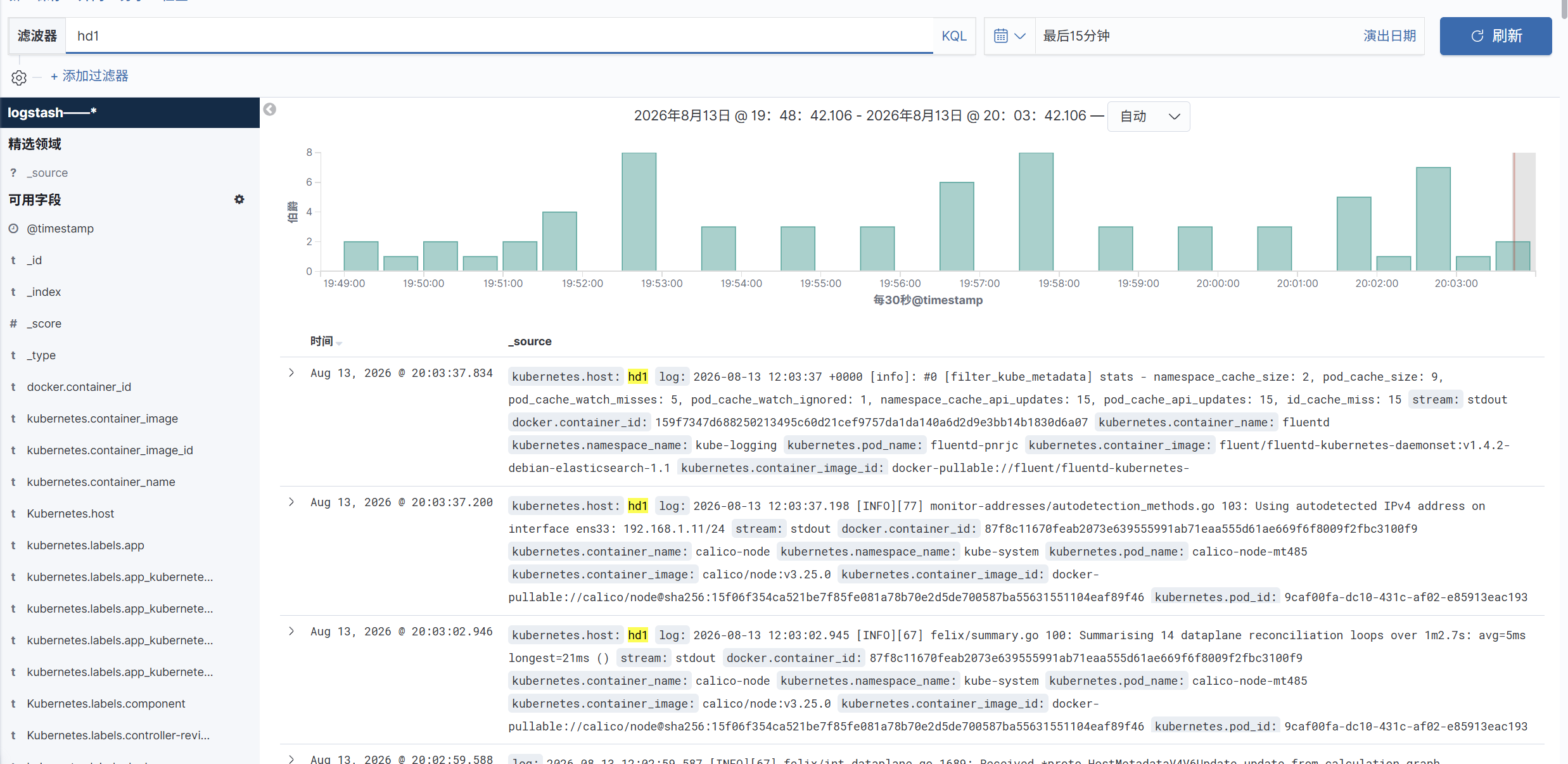
Task: Select the _source selected field
Action: tap(47, 173)
